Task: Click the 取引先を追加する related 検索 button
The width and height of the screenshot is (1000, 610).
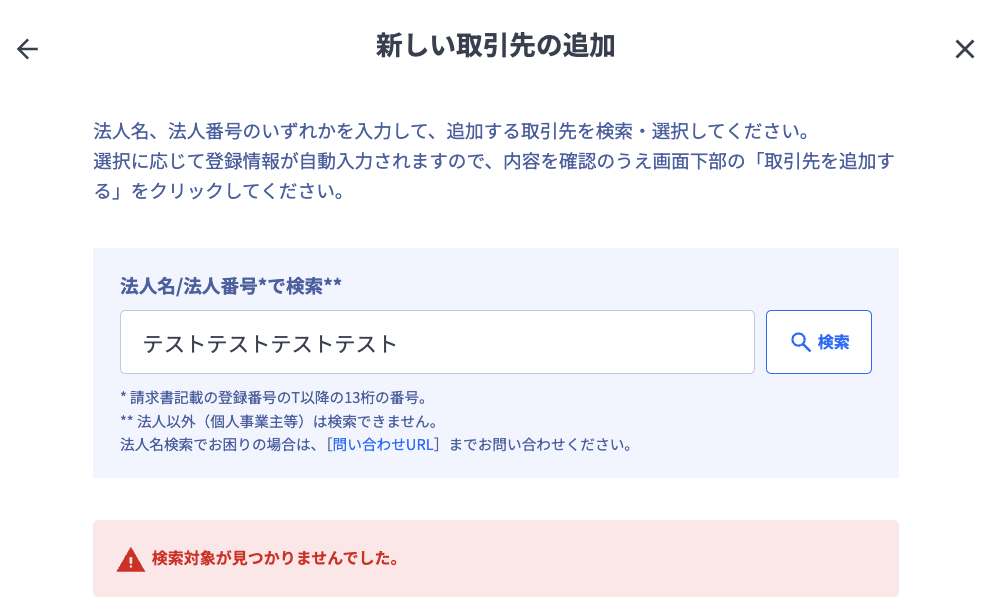Action: 819,342
